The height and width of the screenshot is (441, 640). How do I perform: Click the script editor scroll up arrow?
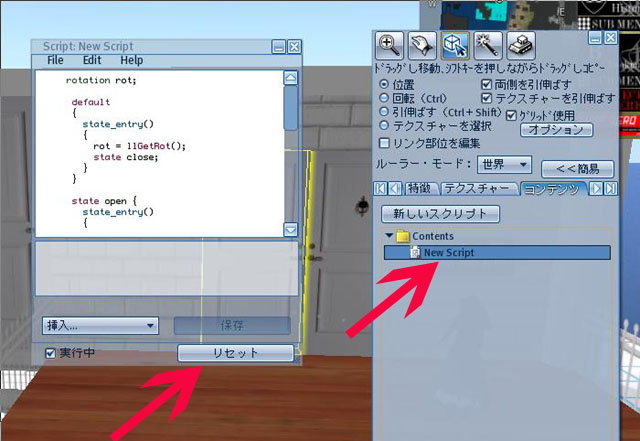click(291, 78)
